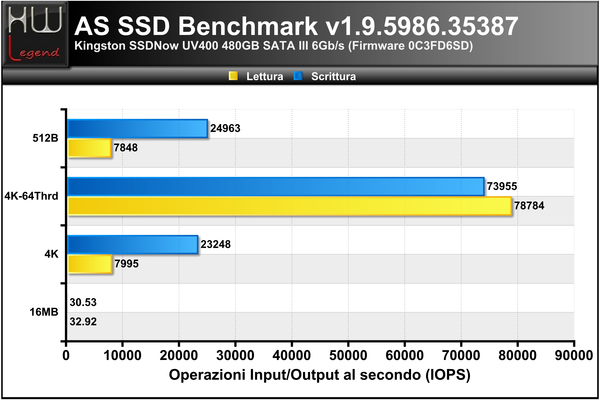Click the 50000 axis tick label

coord(348,356)
